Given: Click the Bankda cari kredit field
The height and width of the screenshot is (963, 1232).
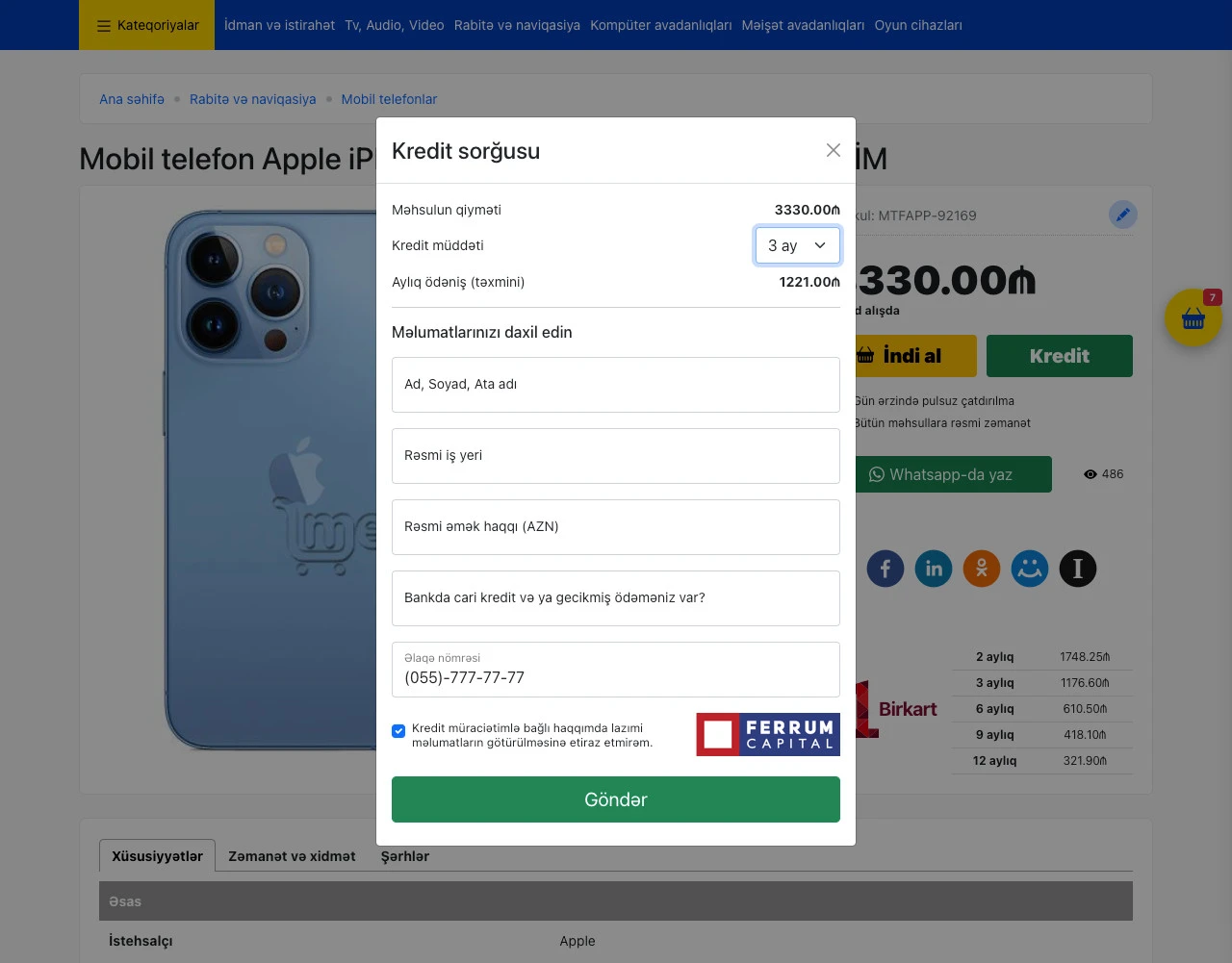Looking at the screenshot, I should pos(616,598).
